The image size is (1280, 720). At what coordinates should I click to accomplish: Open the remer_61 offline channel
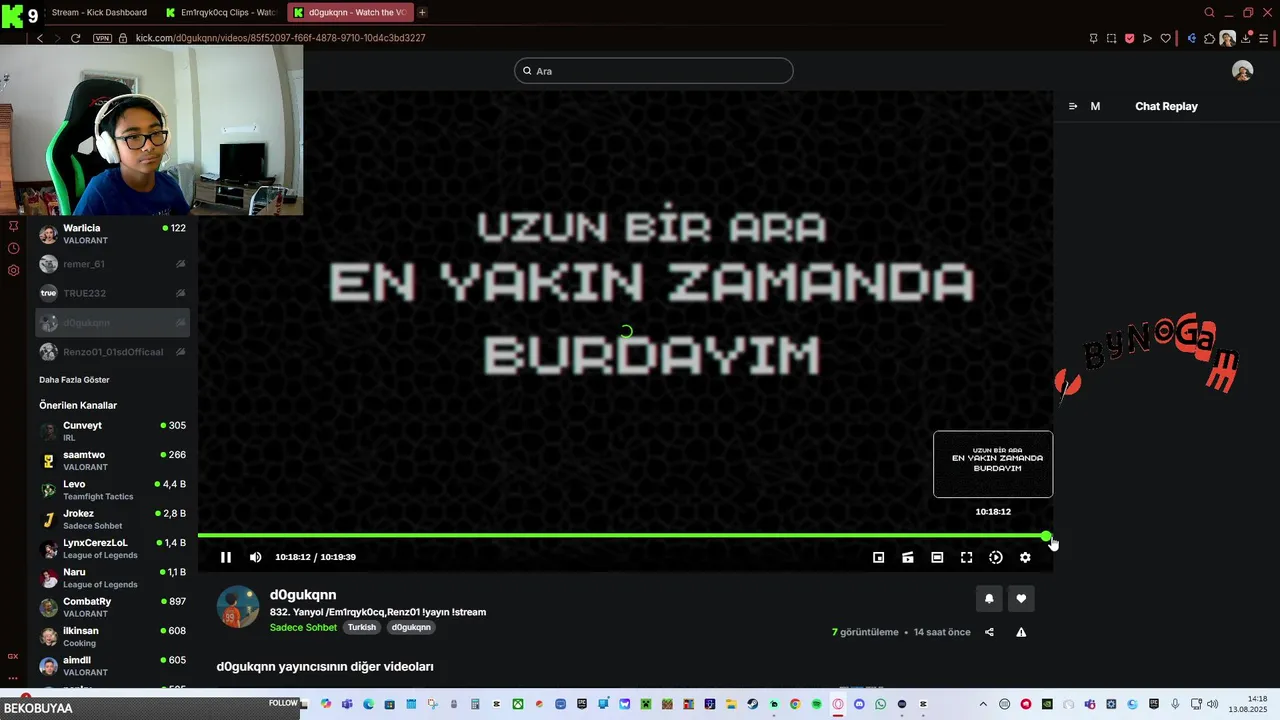point(113,264)
